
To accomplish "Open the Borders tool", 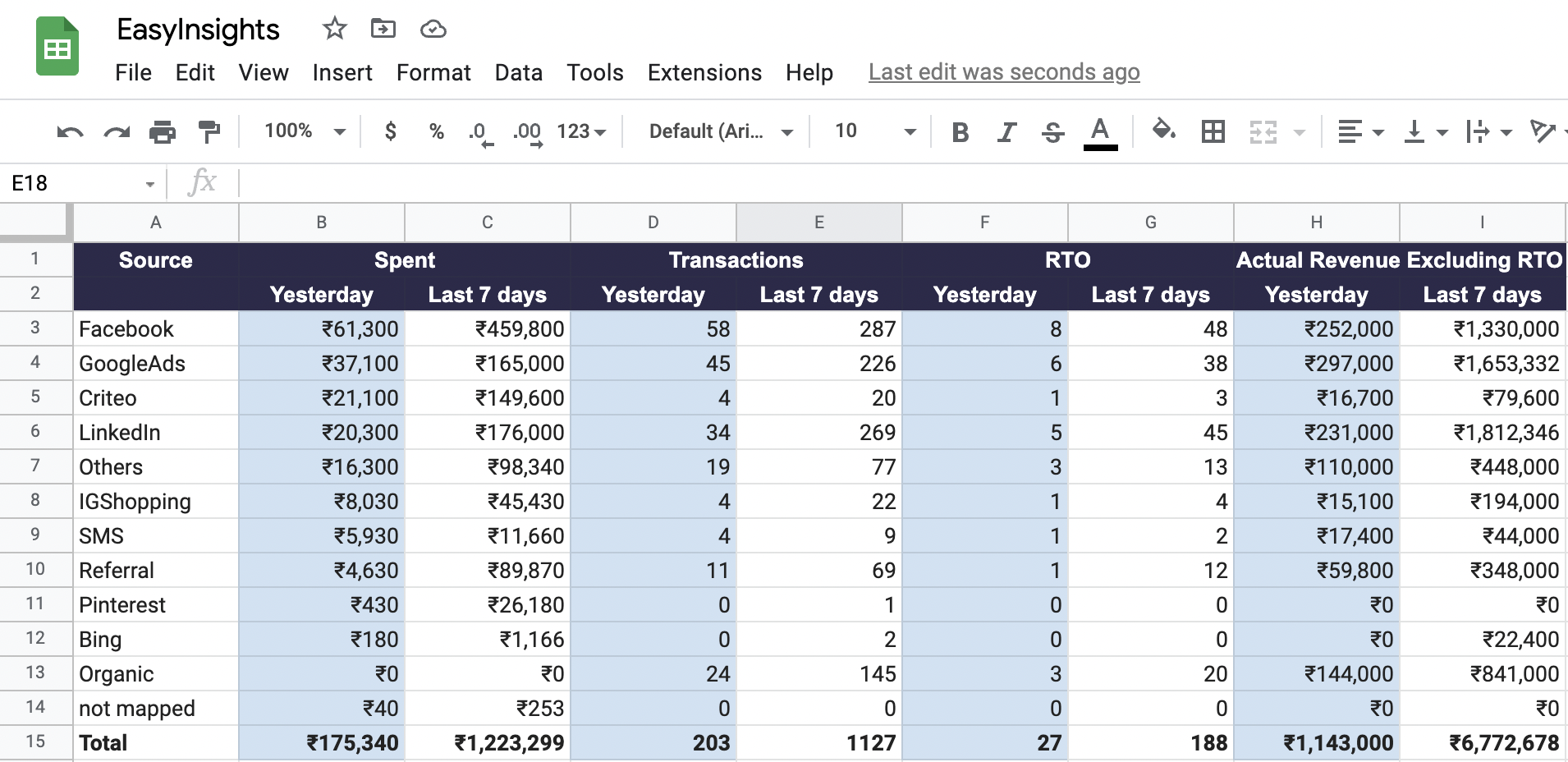I will coord(1214,131).
